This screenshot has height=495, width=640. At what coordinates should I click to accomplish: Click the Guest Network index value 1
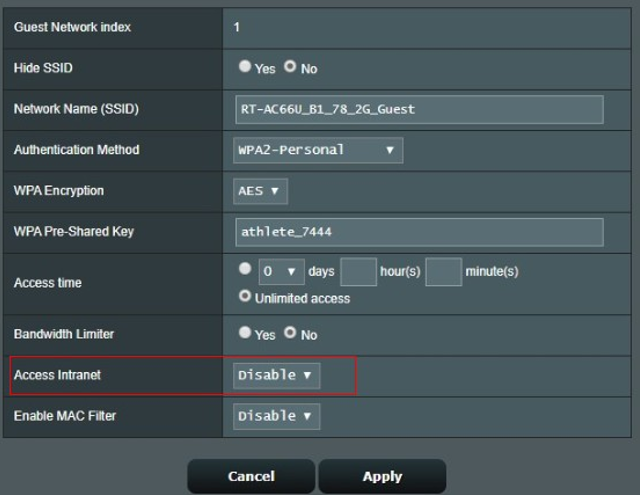tap(237, 27)
